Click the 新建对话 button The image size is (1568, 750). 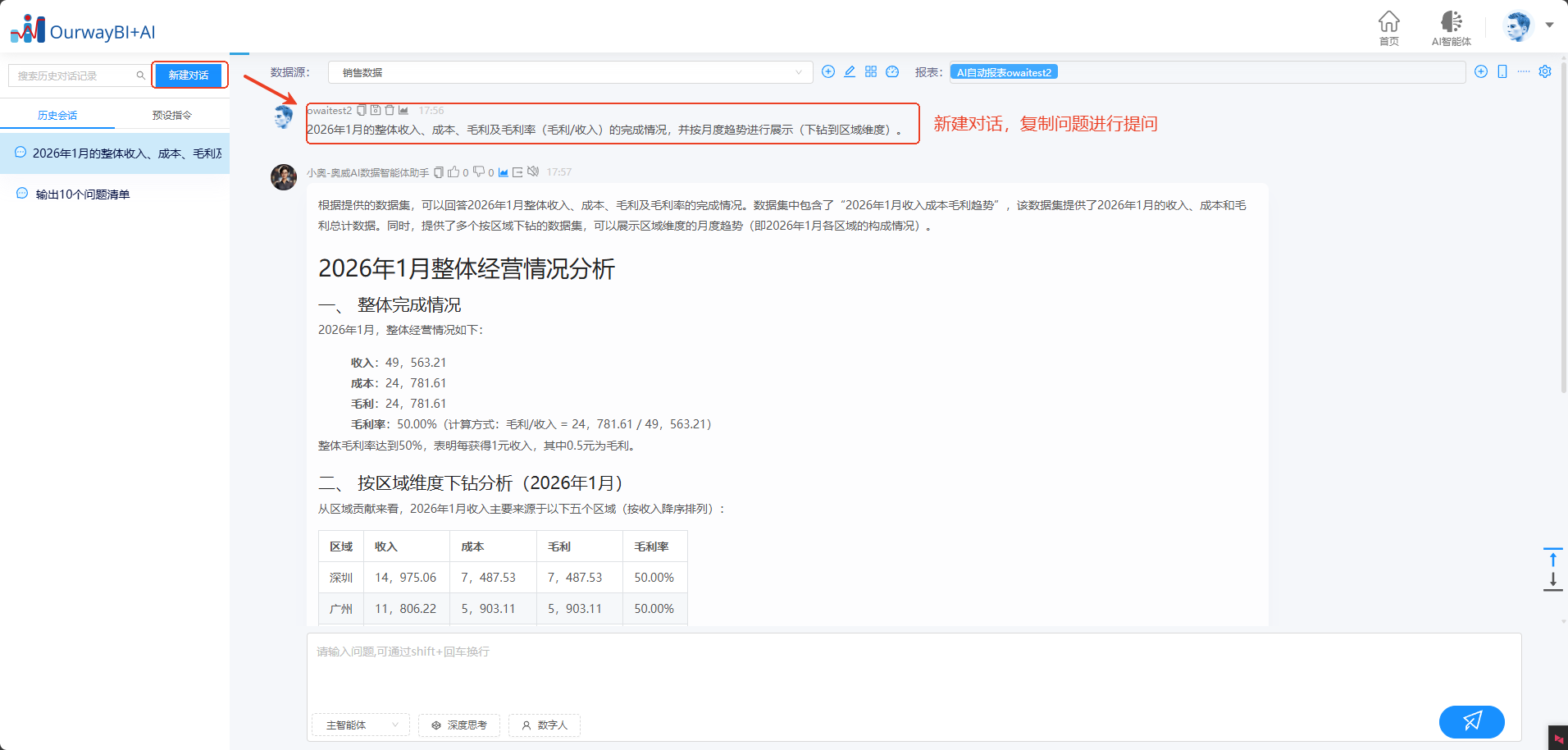pos(189,75)
